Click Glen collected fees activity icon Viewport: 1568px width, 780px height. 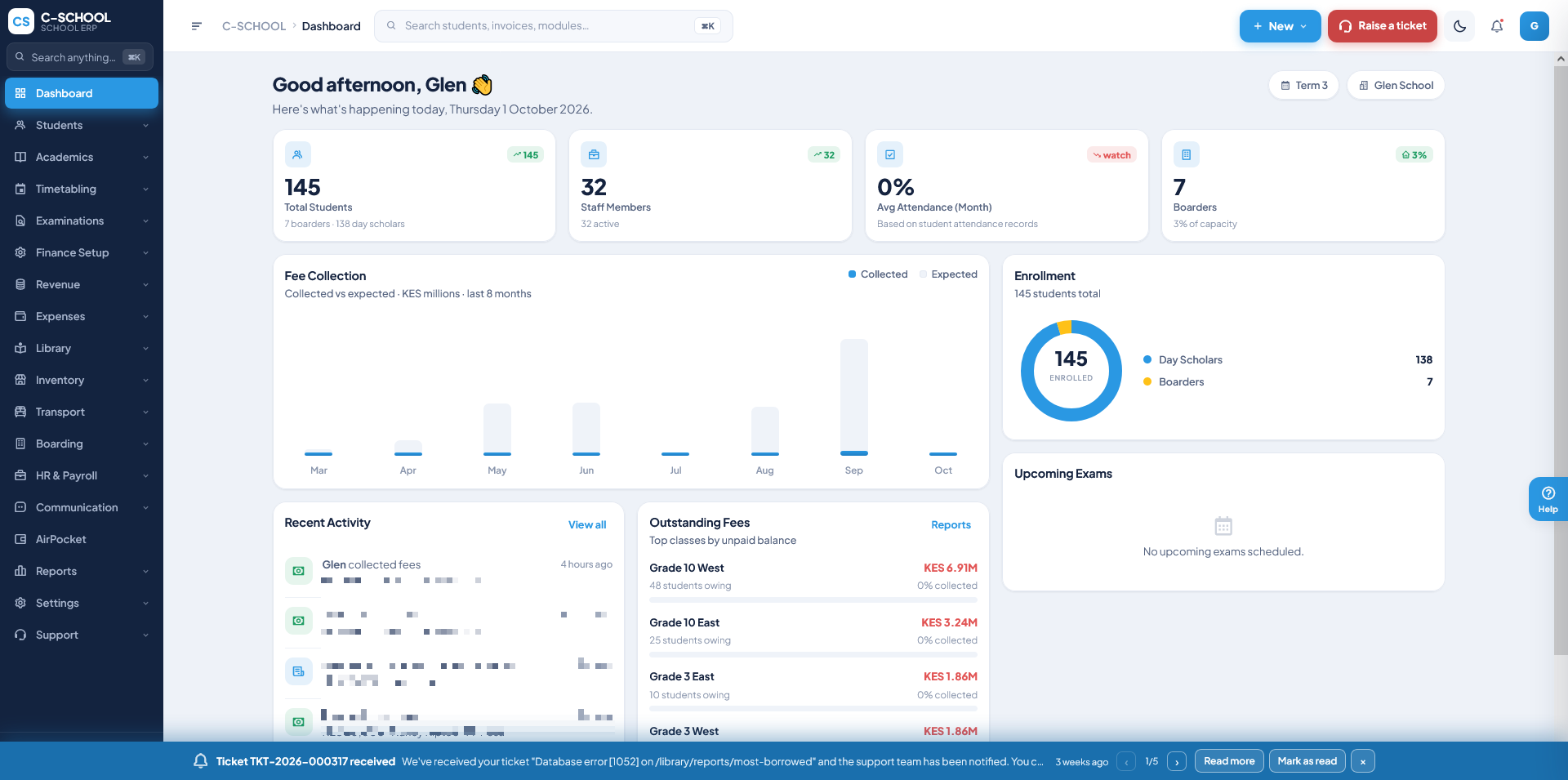(x=298, y=571)
